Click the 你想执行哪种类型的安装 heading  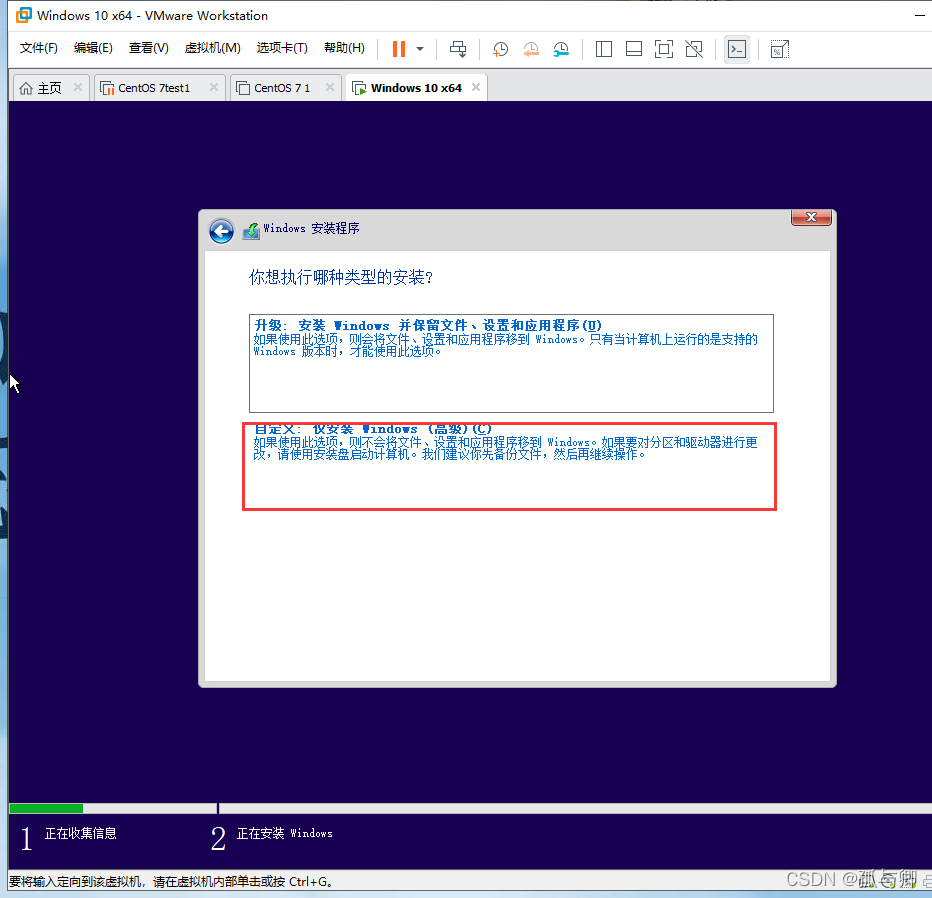[x=341, y=277]
